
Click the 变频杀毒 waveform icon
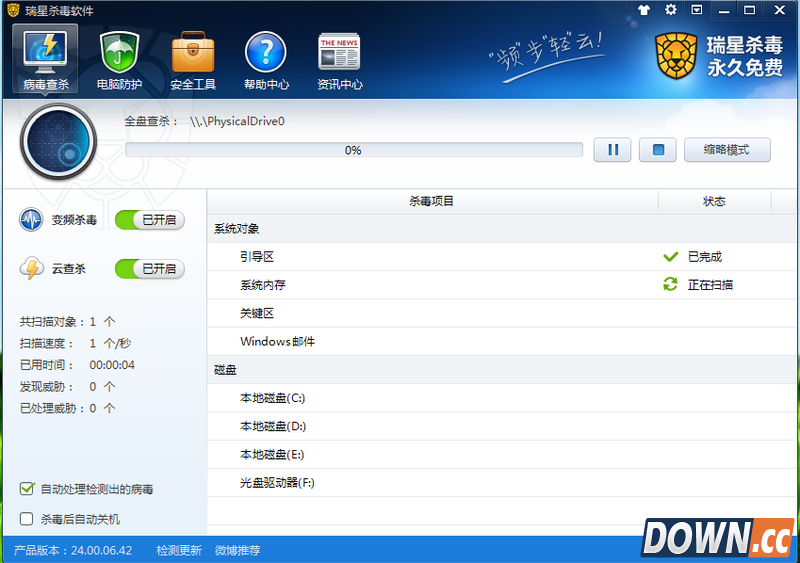[x=31, y=220]
